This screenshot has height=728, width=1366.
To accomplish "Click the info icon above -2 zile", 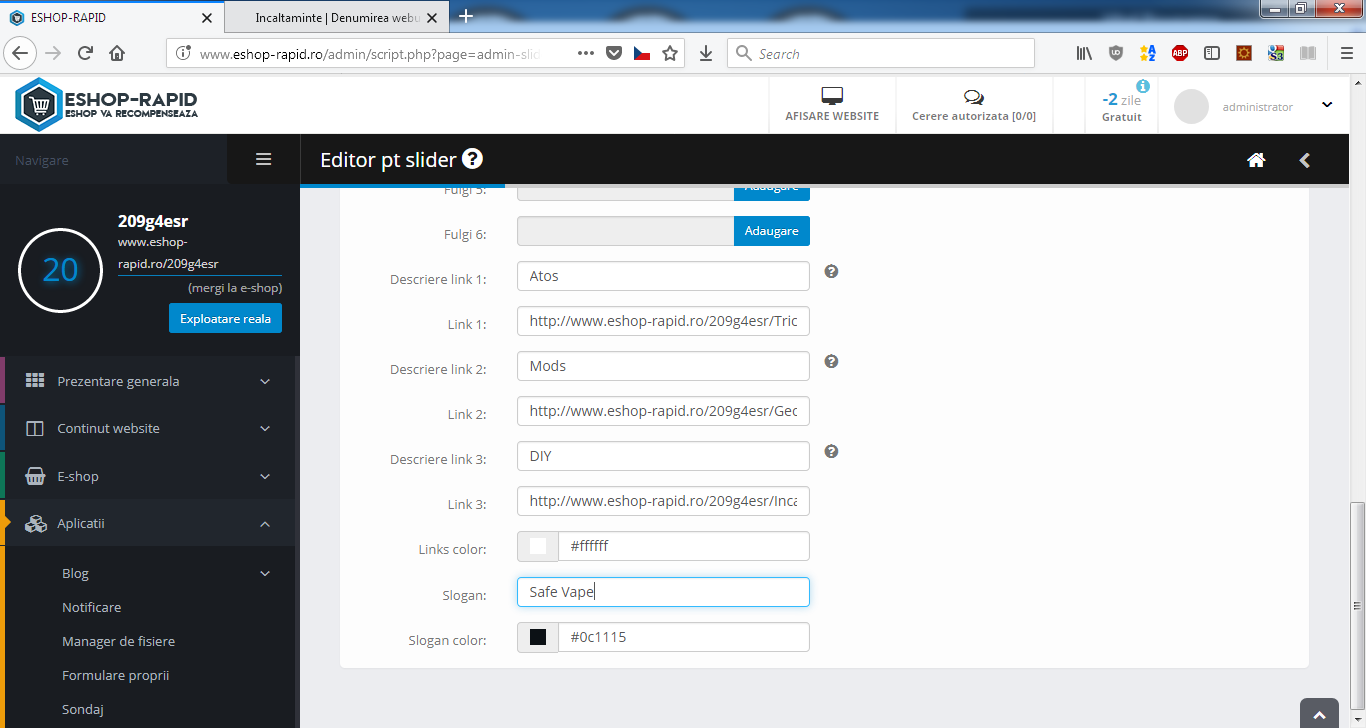I will tap(1142, 86).
